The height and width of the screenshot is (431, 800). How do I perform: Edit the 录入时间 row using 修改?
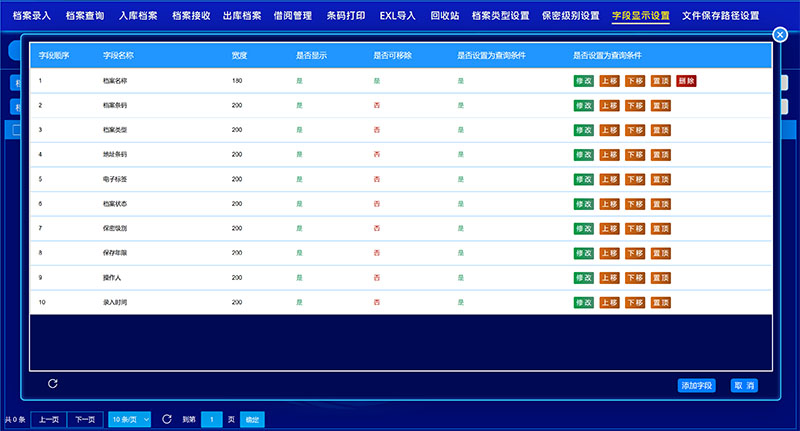pyautogui.click(x=583, y=302)
